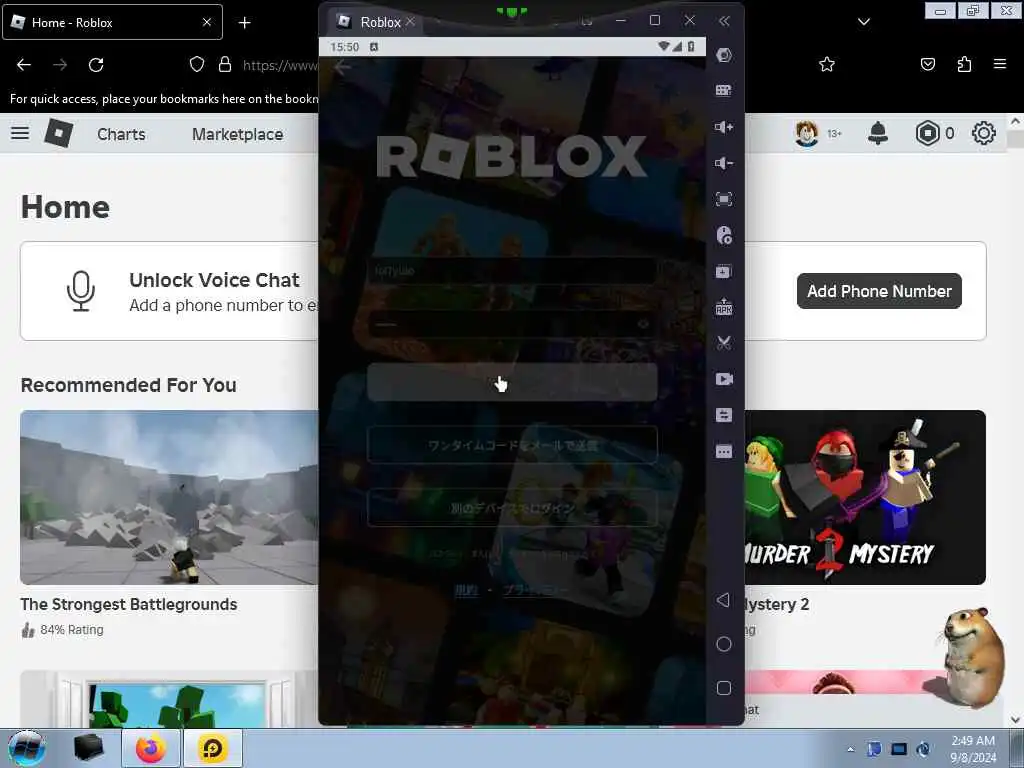Click the Install APK icon
This screenshot has height=768, width=1024.
(724, 306)
